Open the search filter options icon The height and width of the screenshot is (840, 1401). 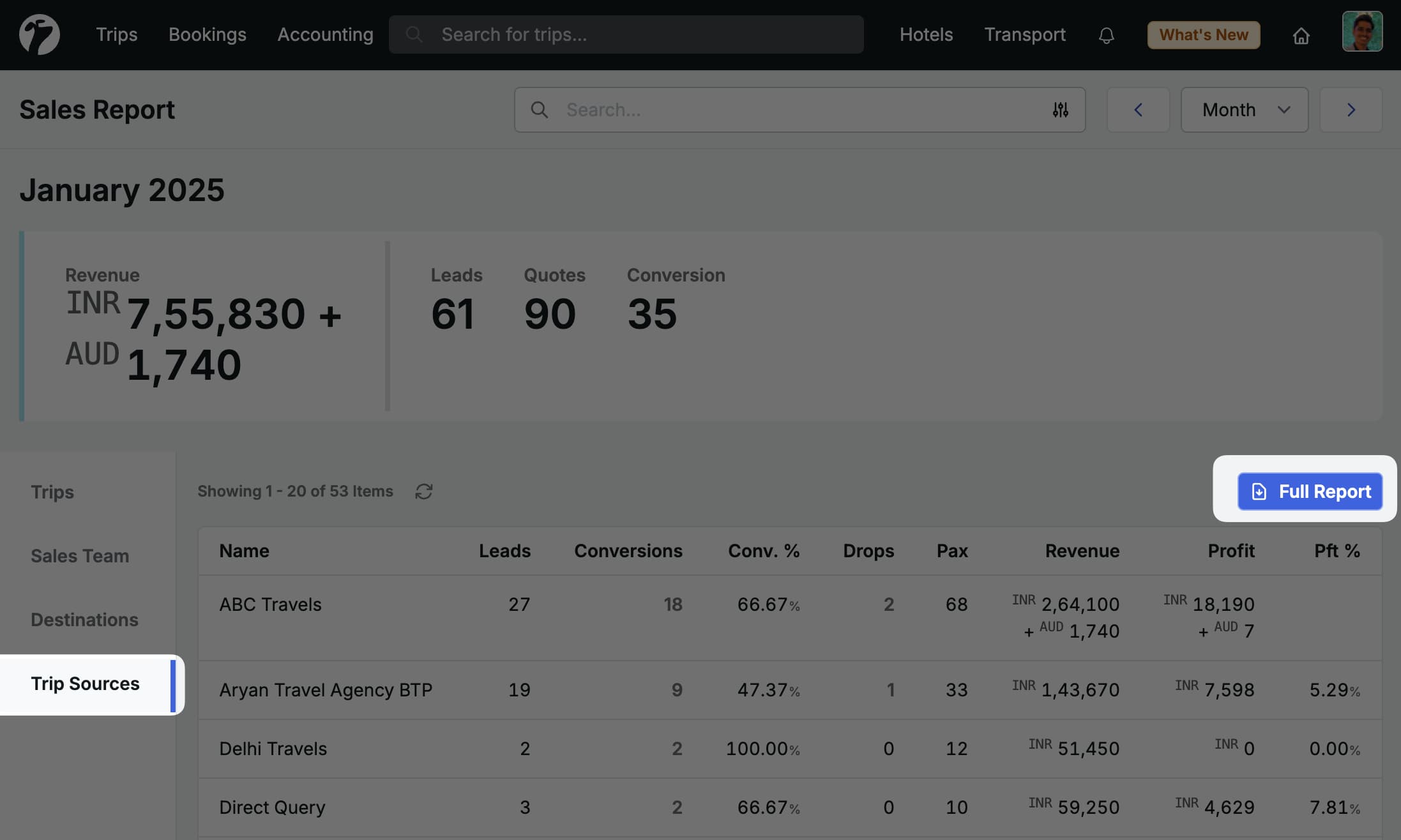click(1060, 110)
